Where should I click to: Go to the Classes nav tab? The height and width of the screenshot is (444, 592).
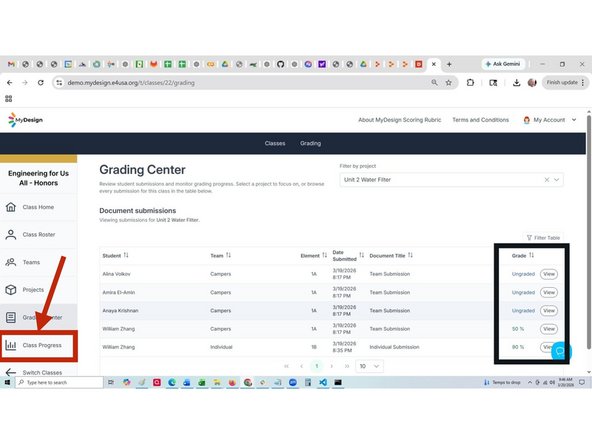coord(275,143)
